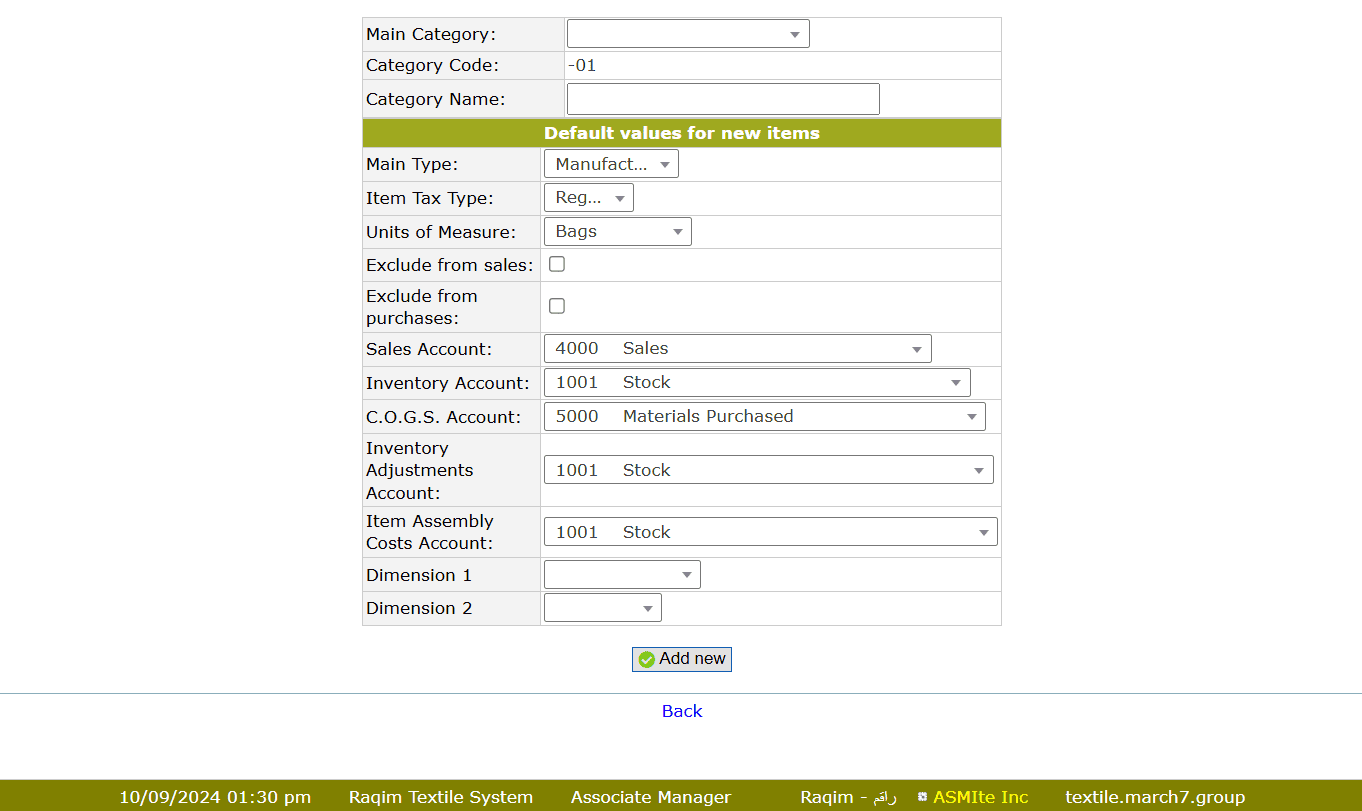Follow the Back link

coord(682,711)
